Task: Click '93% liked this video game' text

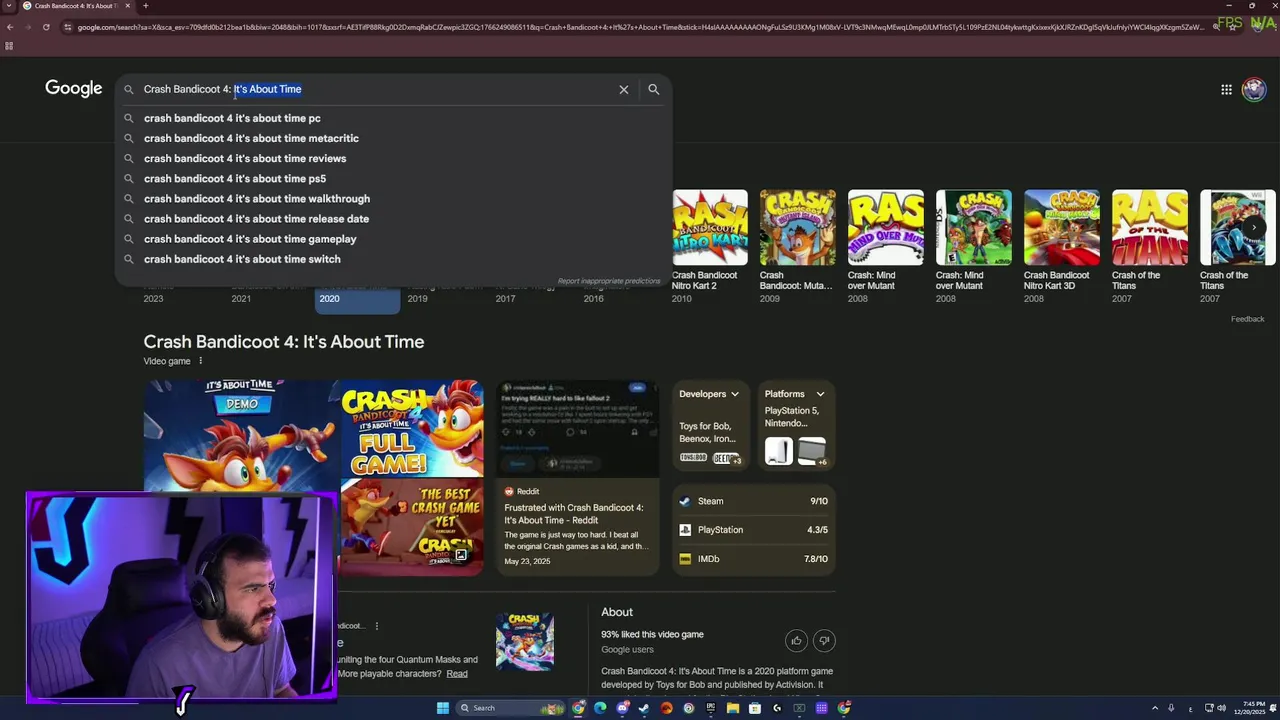Action: coord(652,634)
